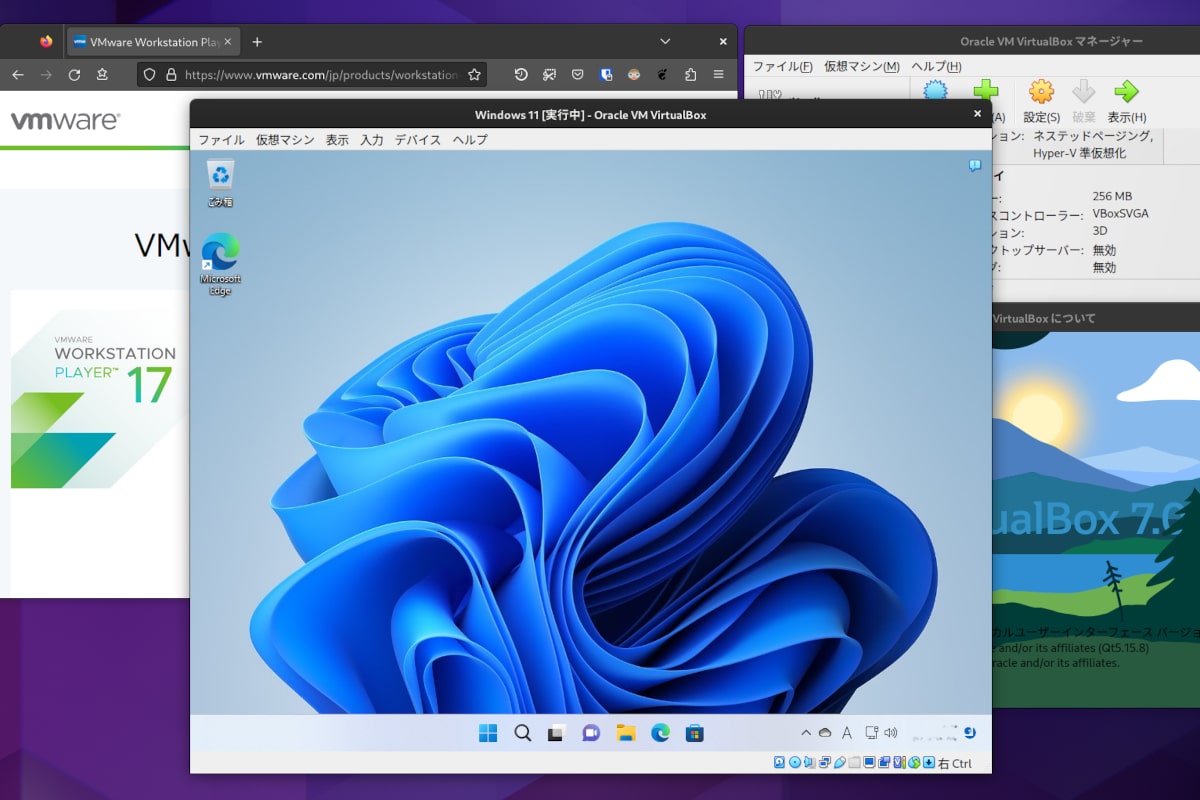Screen dimensions: 1200x800
Task: Click the shared folders status icon
Action: tap(854, 763)
